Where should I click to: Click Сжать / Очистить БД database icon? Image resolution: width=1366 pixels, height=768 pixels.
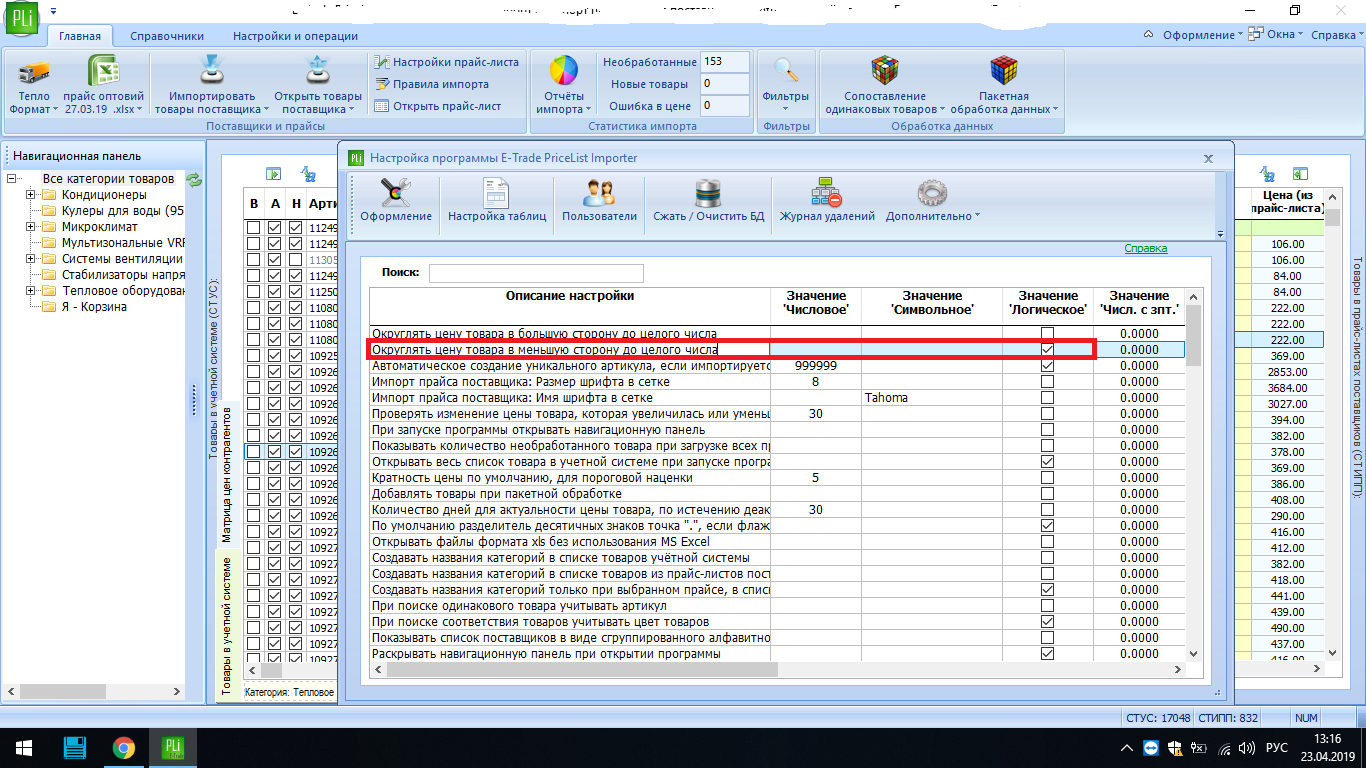coord(708,192)
